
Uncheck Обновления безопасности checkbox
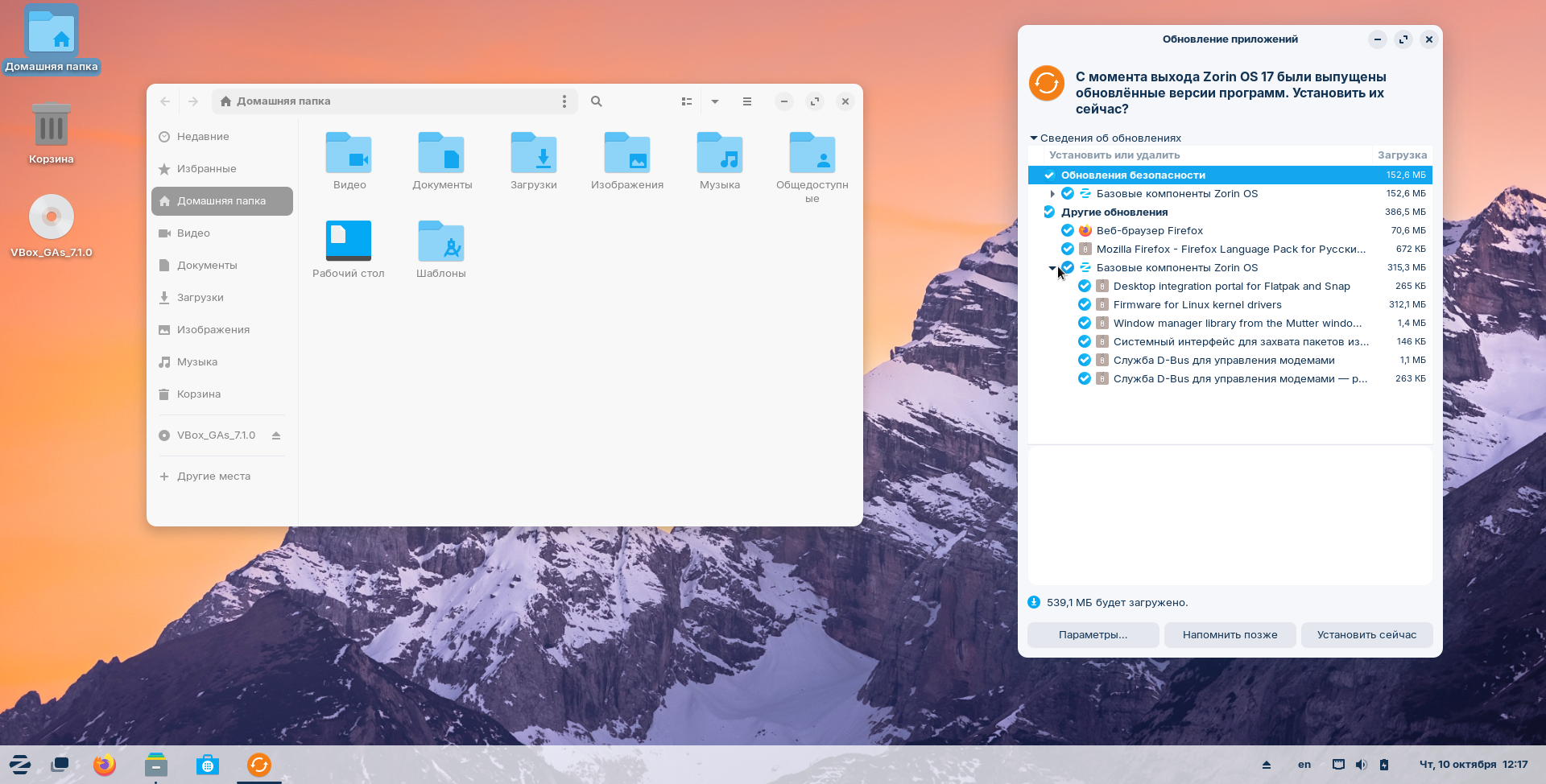1049,175
